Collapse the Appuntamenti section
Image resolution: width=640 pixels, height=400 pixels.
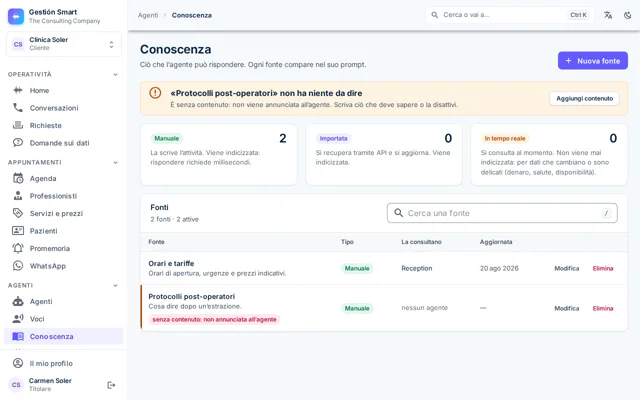[x=115, y=162]
